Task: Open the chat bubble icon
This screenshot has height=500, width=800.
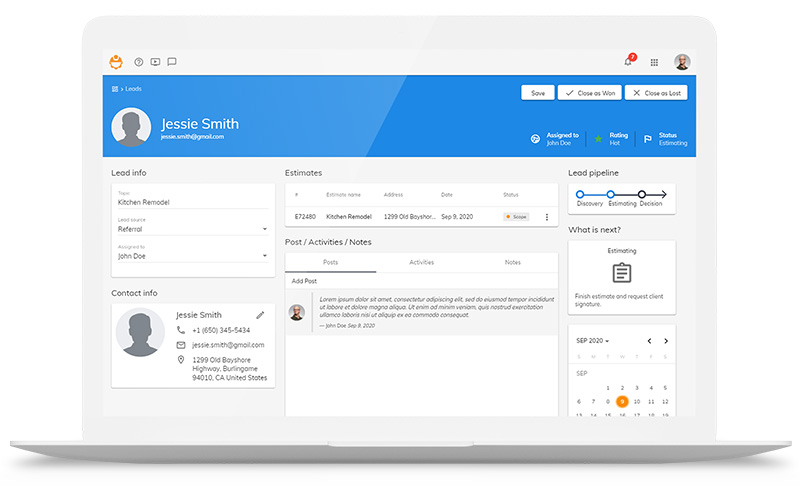Action: click(x=172, y=62)
